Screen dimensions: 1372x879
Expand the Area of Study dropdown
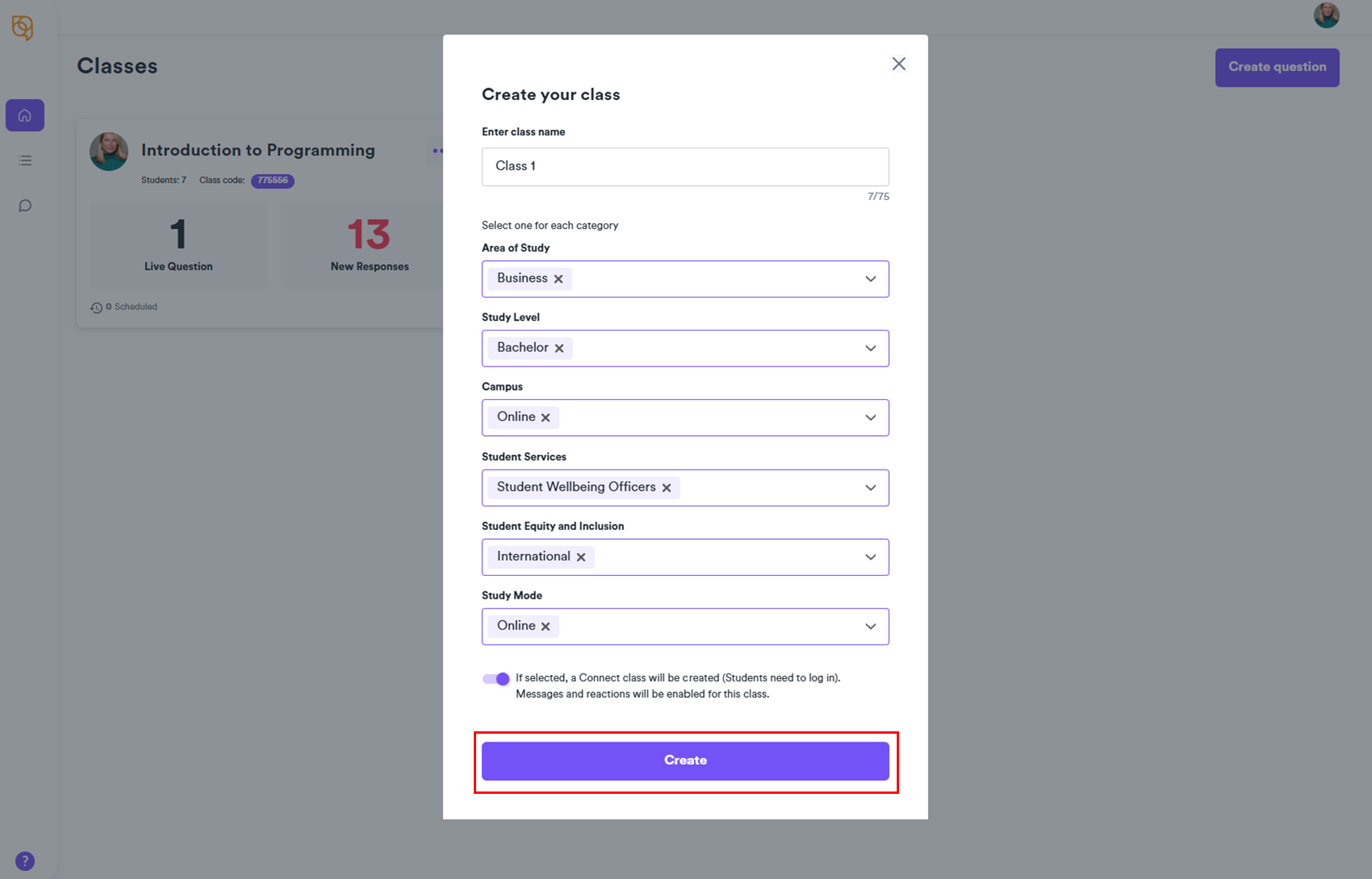(870, 279)
